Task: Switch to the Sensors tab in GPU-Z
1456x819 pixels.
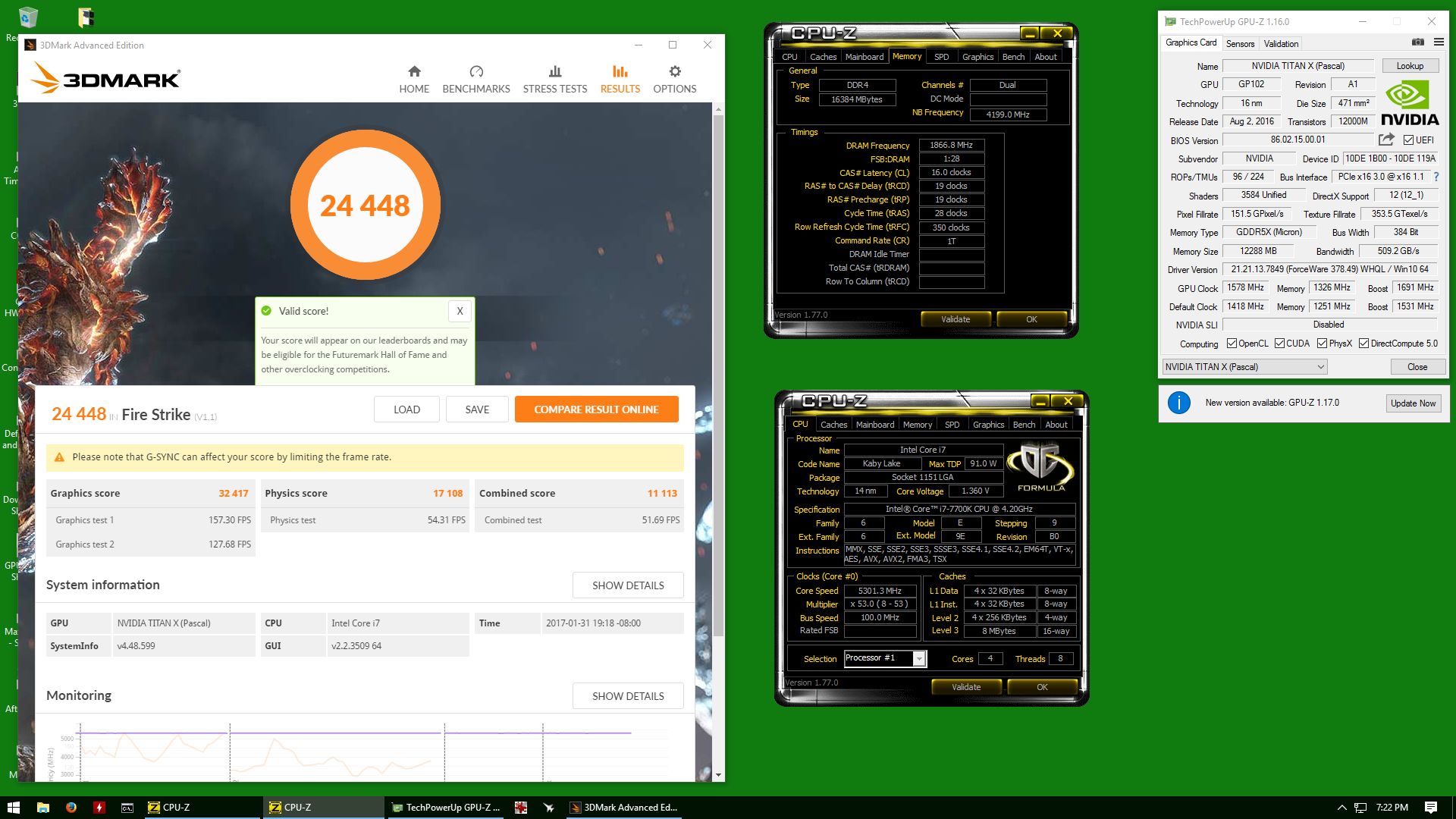Action: coord(1240,44)
